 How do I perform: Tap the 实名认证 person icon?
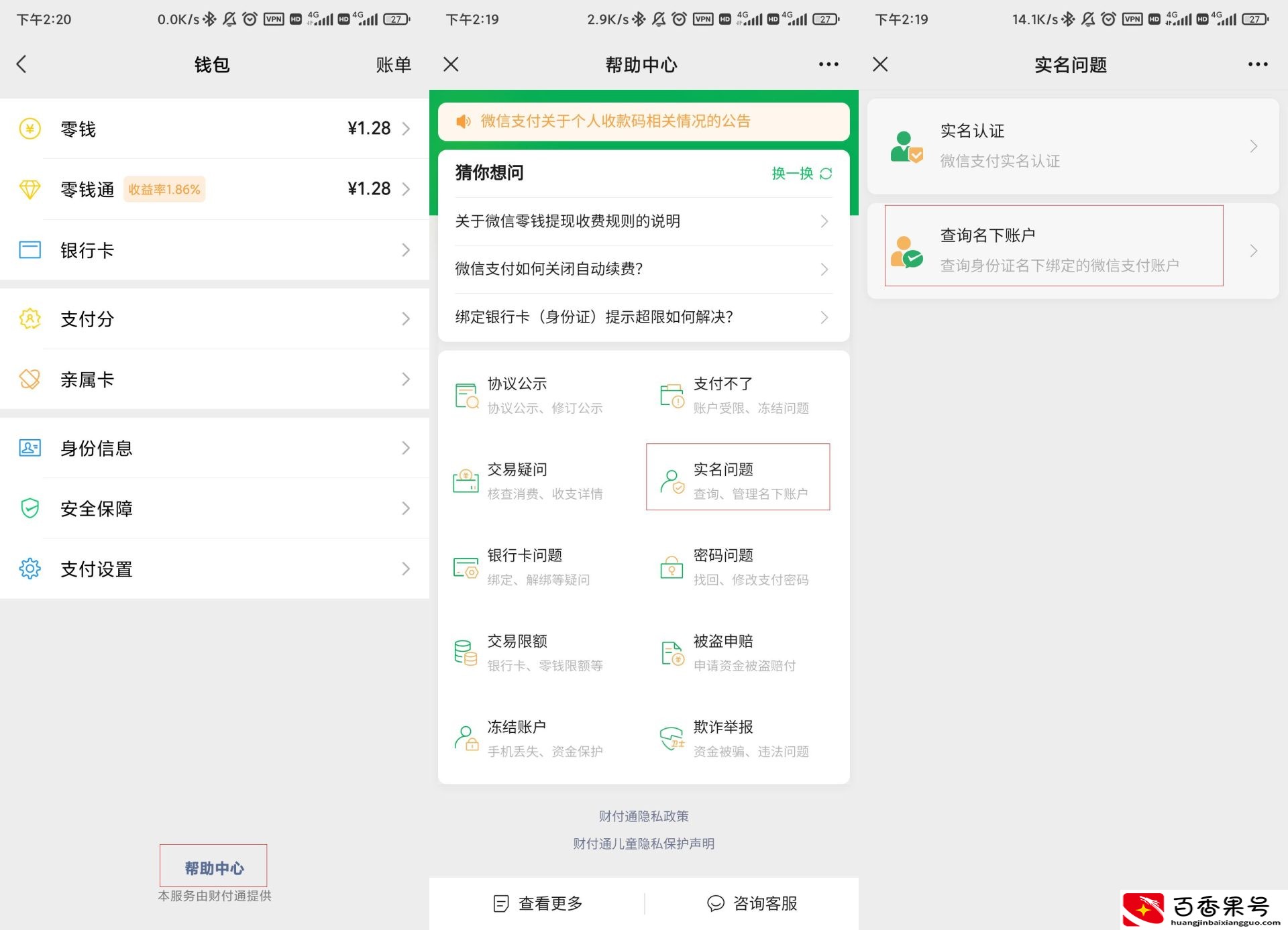pos(906,147)
